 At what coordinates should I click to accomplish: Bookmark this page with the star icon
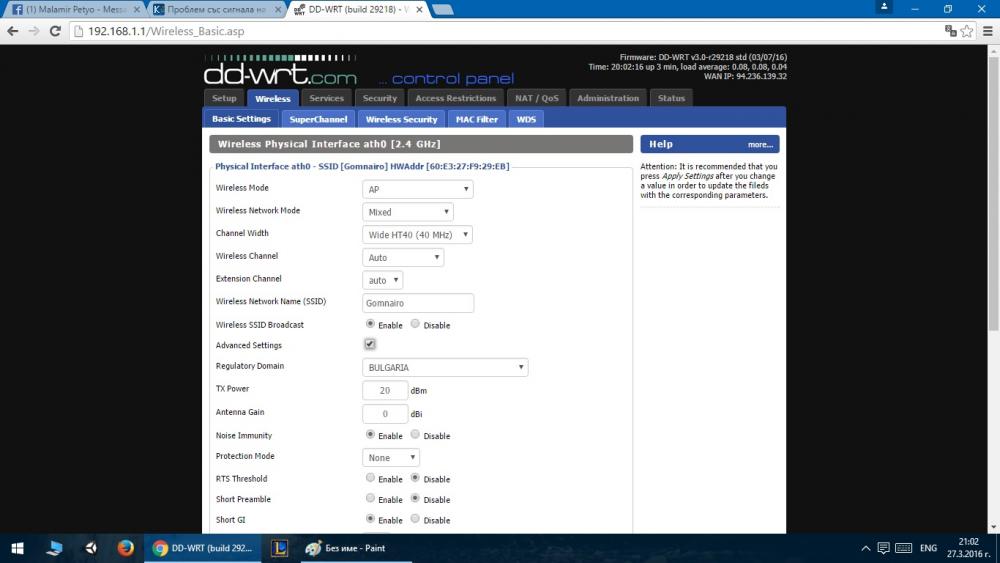[967, 31]
